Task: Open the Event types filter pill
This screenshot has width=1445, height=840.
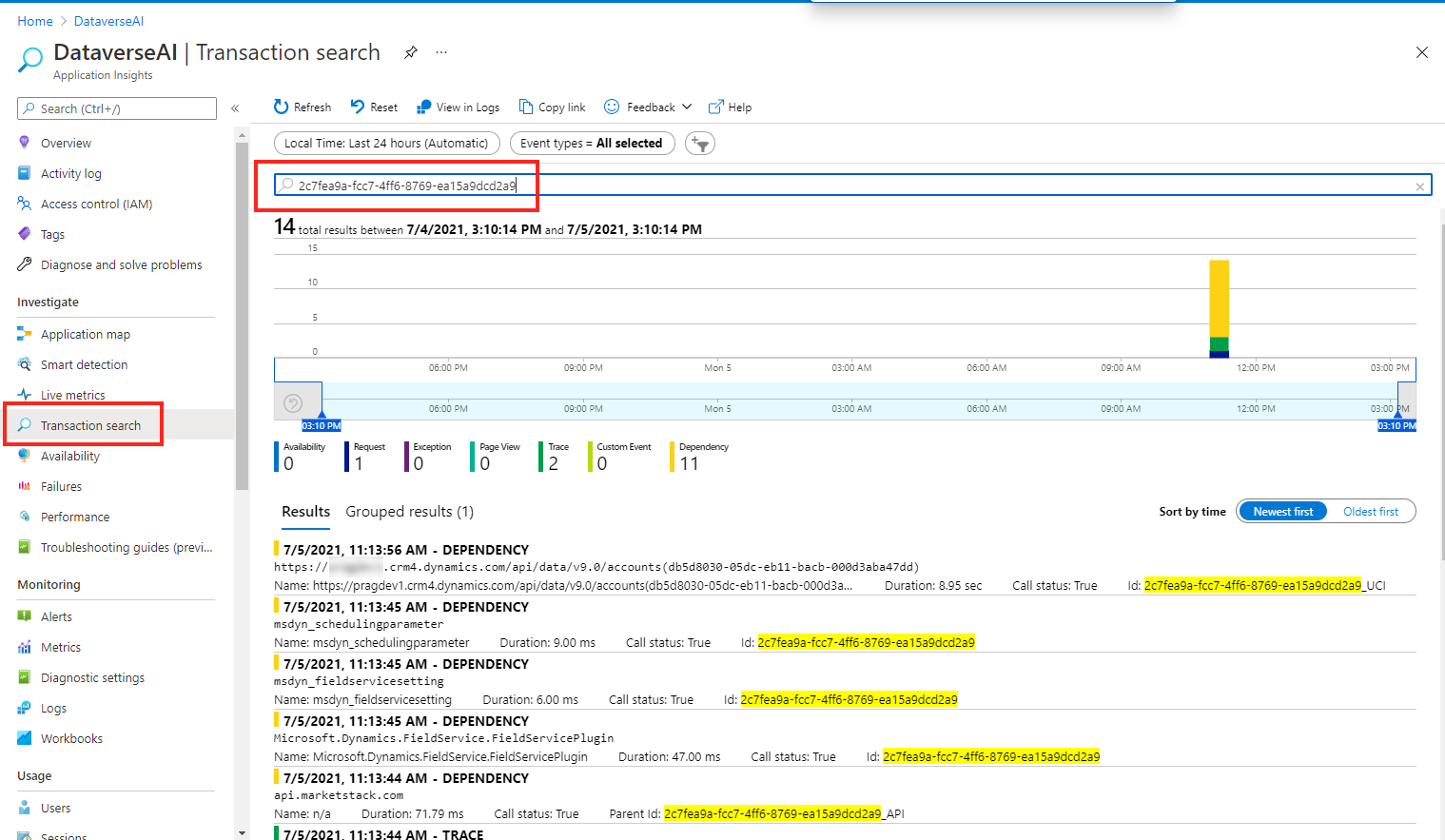Action: pyautogui.click(x=592, y=144)
